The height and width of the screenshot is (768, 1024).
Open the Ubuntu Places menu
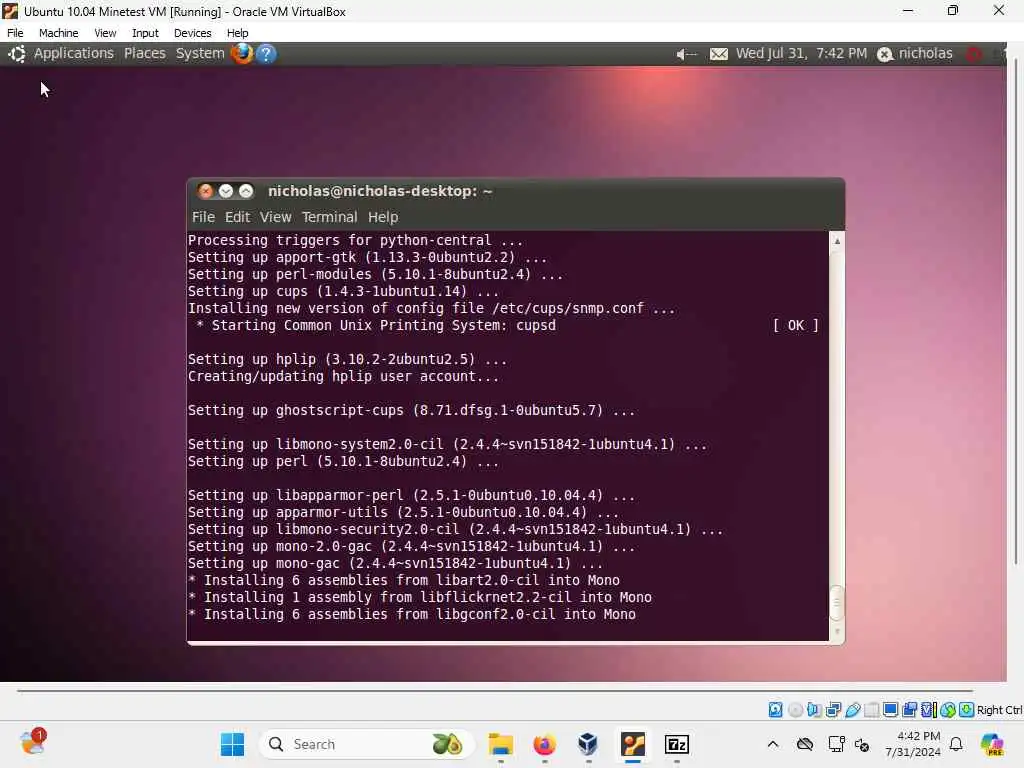(x=144, y=54)
